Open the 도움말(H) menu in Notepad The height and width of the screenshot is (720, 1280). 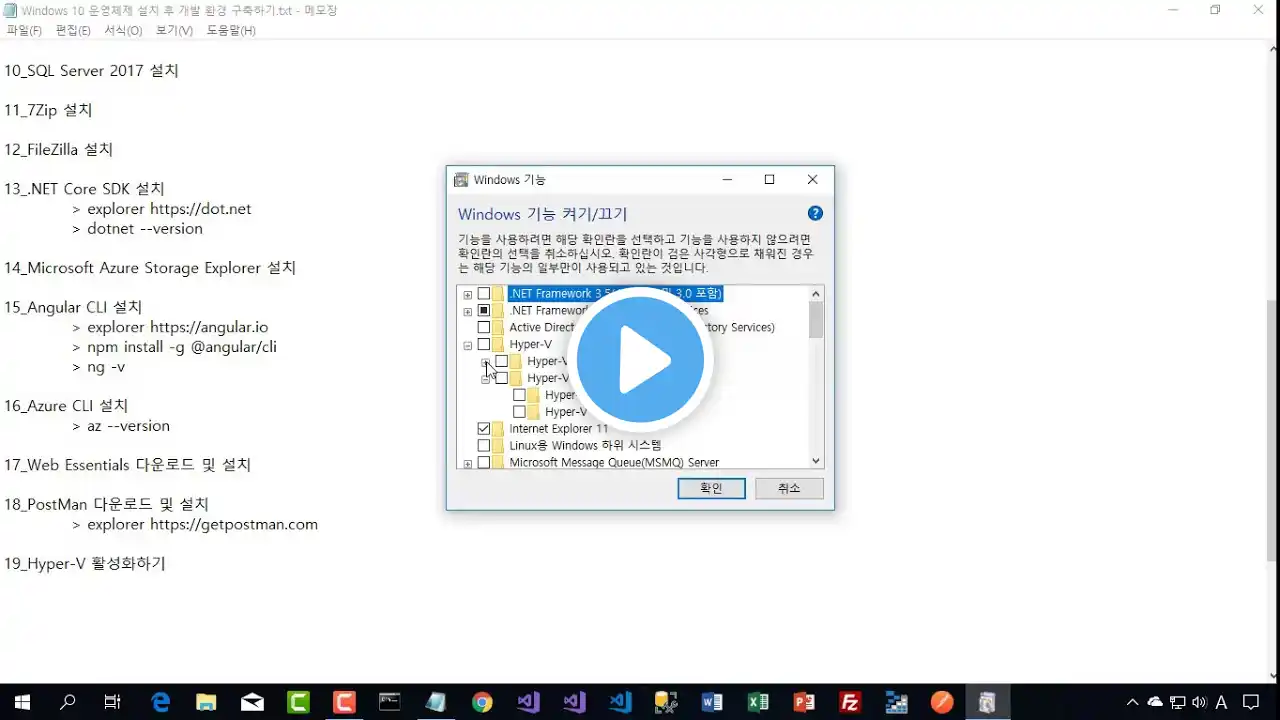(231, 31)
